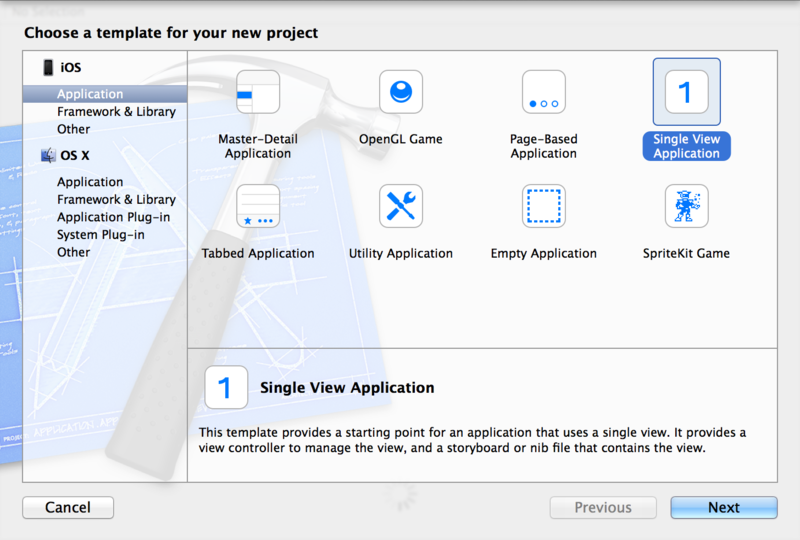This screenshot has width=800, height=540.
Task: Click the 'Choose a template' heading
Action: 171,33
